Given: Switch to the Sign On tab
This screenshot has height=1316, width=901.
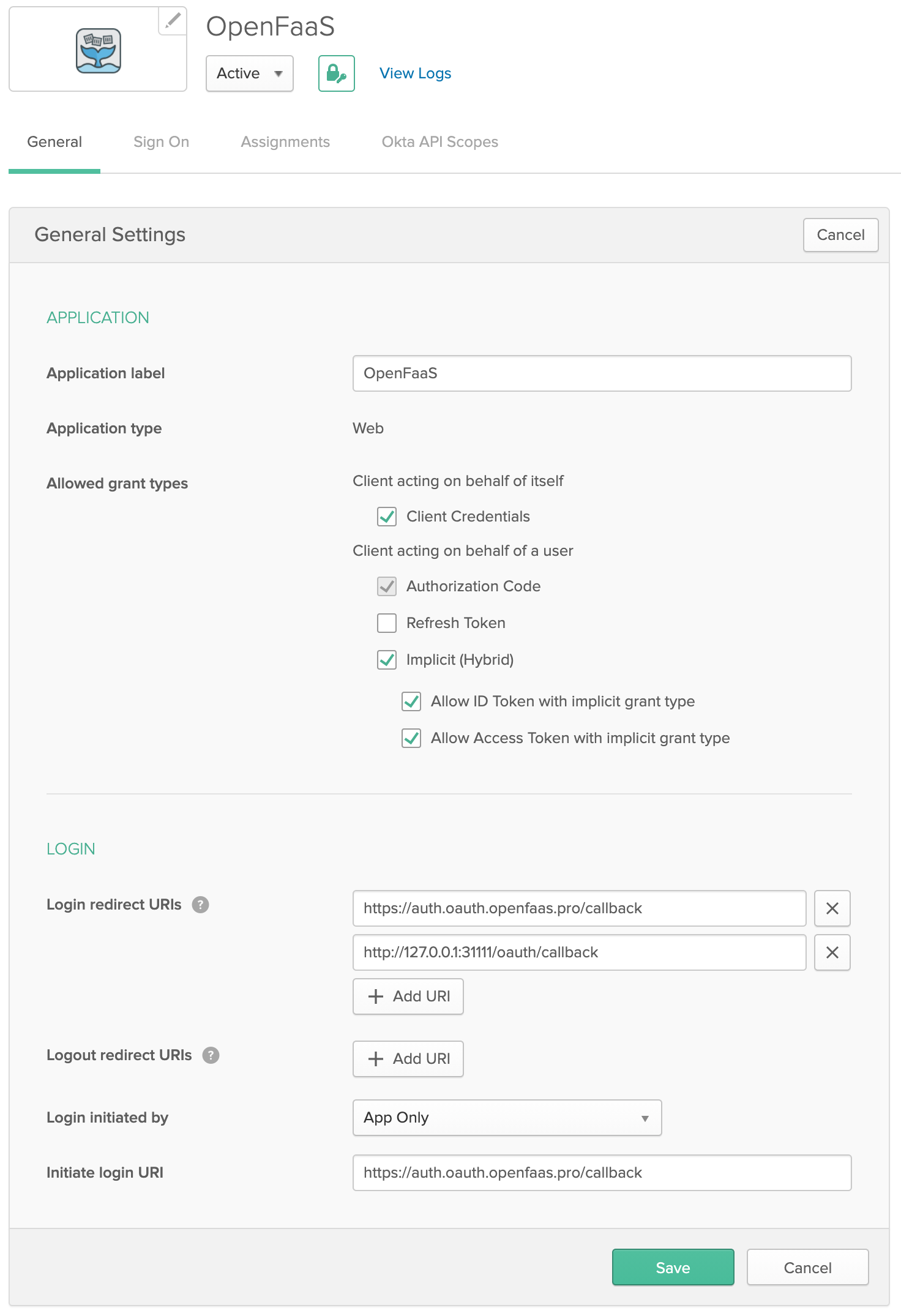Looking at the screenshot, I should (x=162, y=142).
